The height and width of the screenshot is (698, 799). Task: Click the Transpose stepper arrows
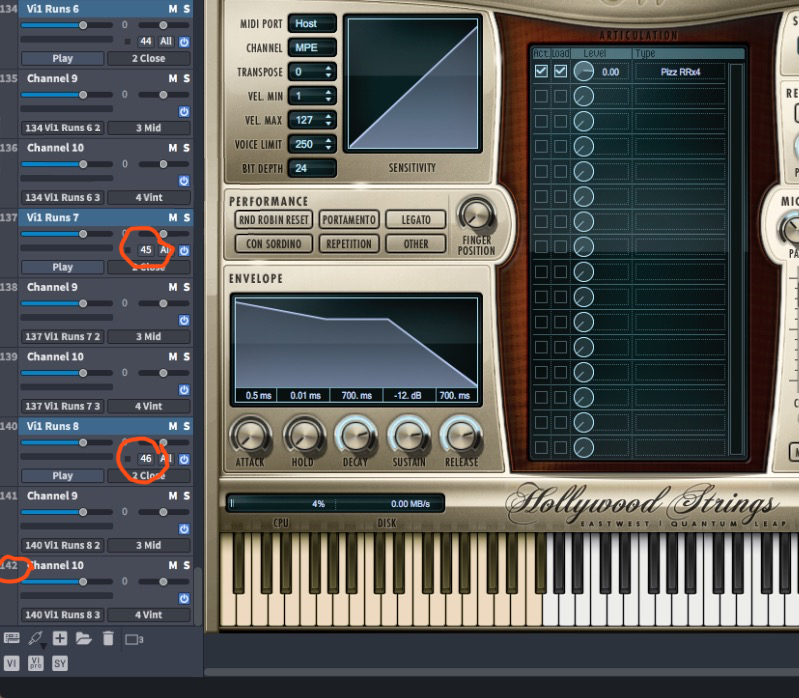coord(328,72)
